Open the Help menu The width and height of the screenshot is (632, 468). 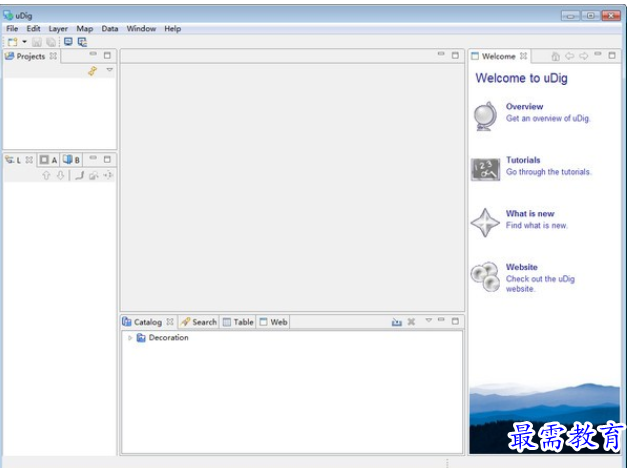tap(173, 29)
